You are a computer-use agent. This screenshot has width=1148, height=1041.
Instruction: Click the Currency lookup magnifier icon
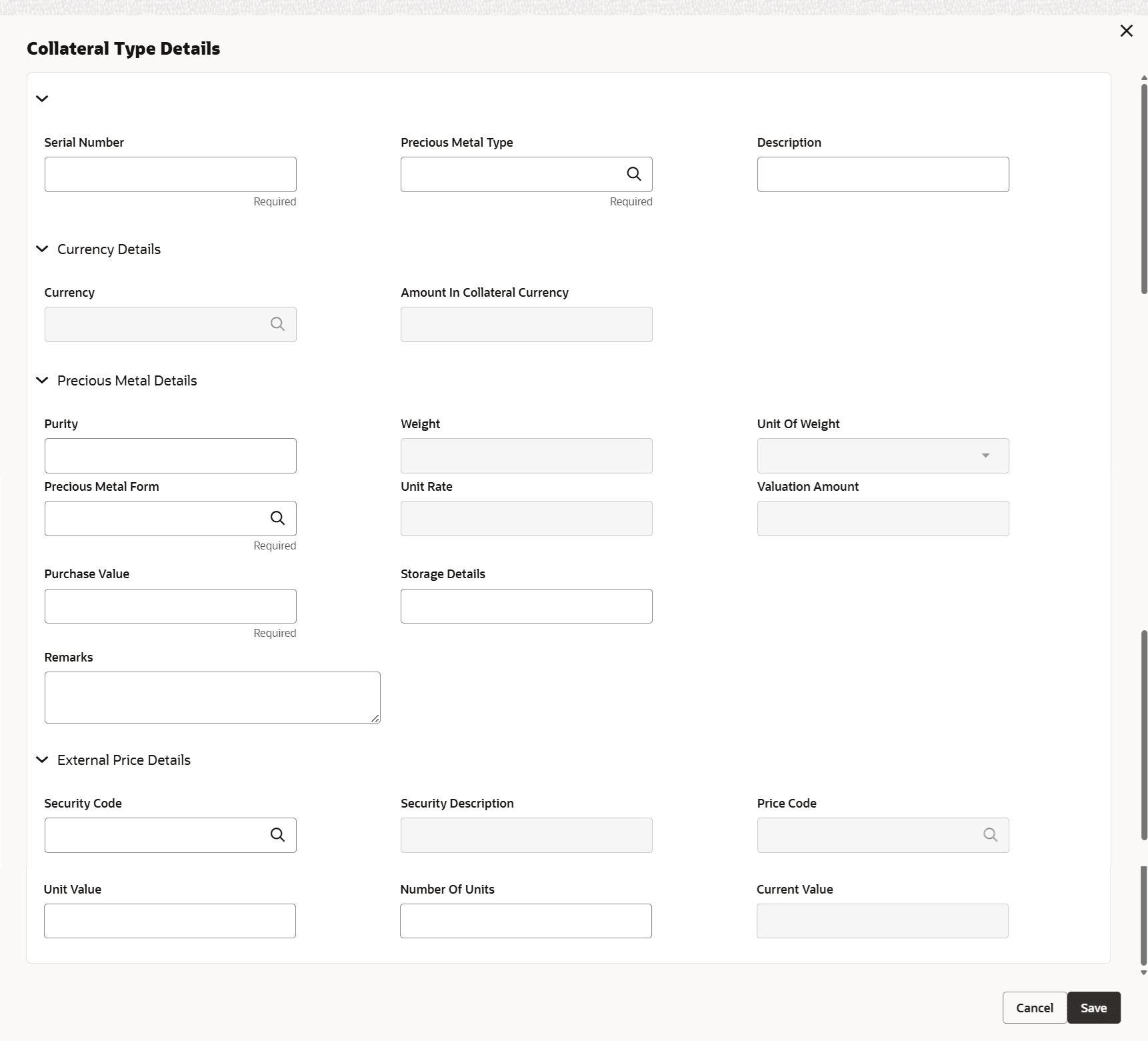coord(277,324)
